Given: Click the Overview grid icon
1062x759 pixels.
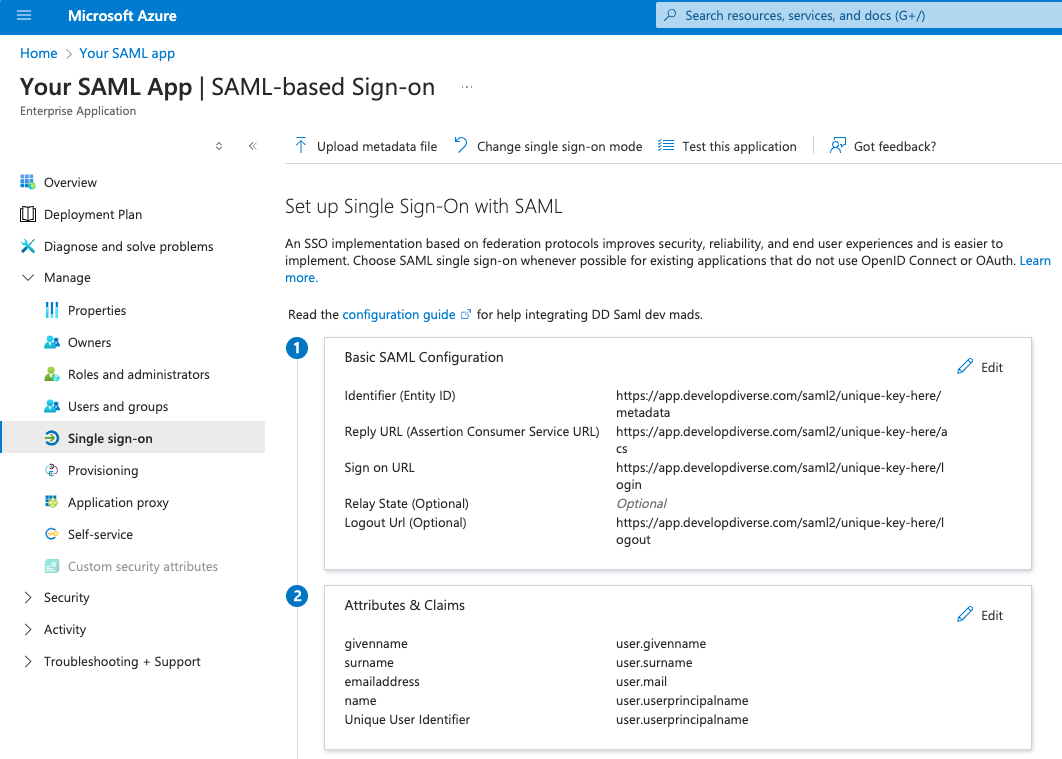Looking at the screenshot, I should tap(28, 182).
